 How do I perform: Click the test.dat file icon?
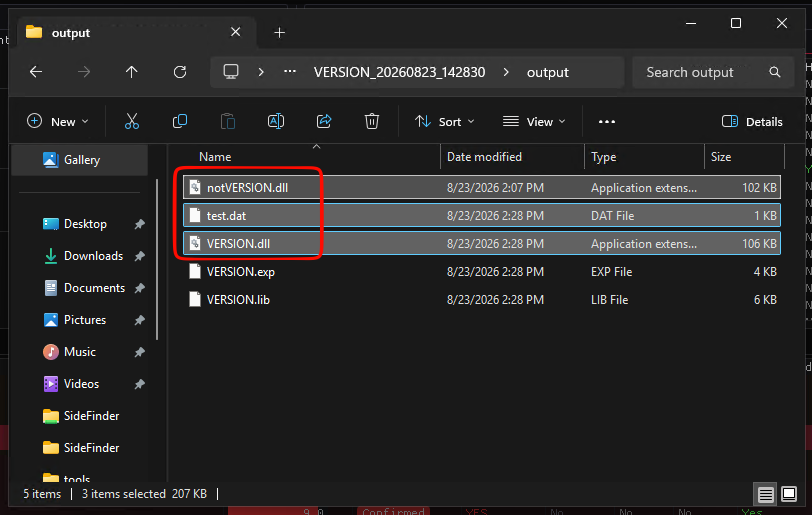tap(195, 215)
